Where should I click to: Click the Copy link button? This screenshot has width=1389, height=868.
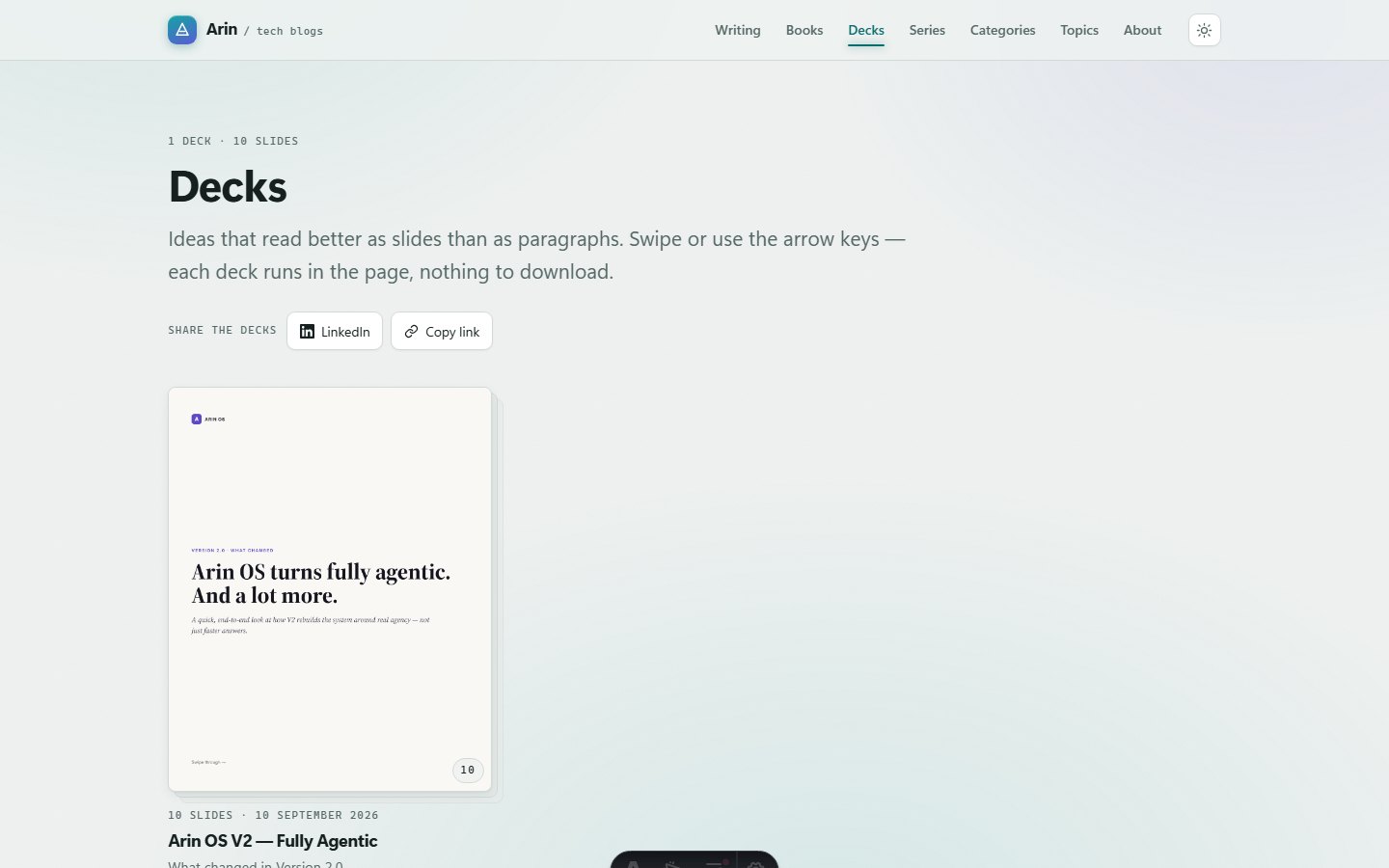click(x=442, y=331)
